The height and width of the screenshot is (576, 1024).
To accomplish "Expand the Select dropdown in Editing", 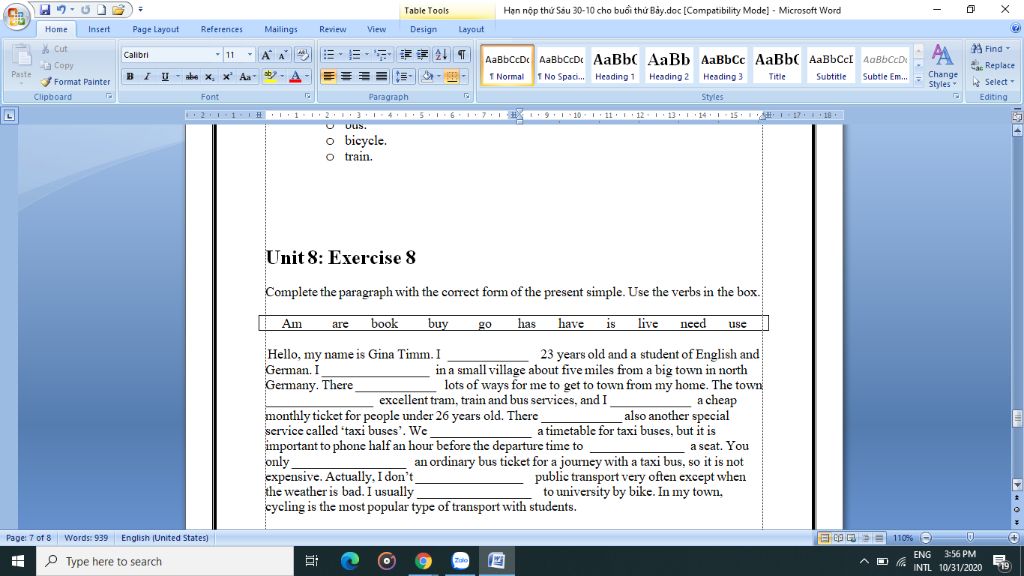I will click(x=993, y=82).
